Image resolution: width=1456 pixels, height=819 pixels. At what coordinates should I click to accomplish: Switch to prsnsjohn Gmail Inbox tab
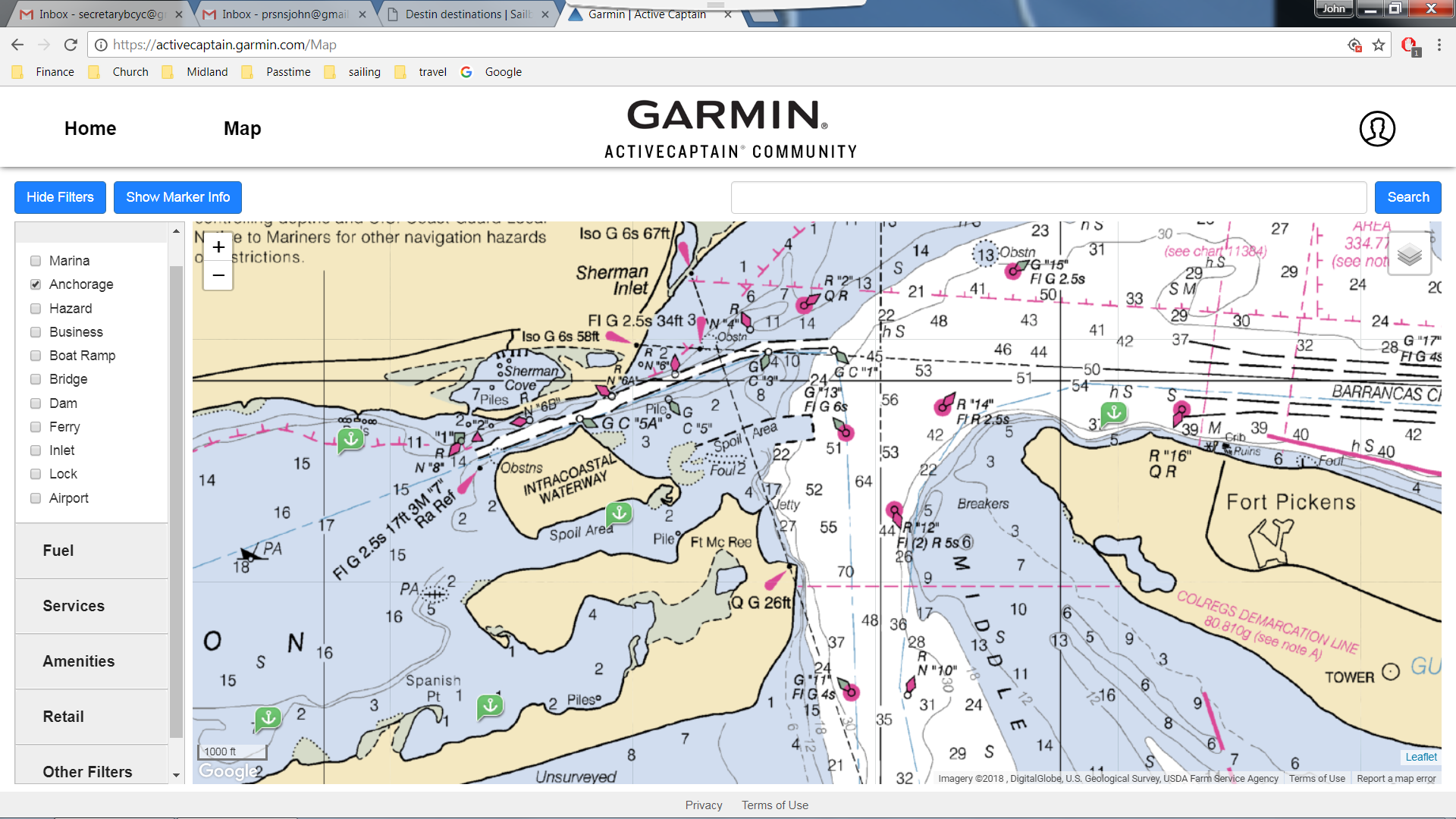pos(284,14)
